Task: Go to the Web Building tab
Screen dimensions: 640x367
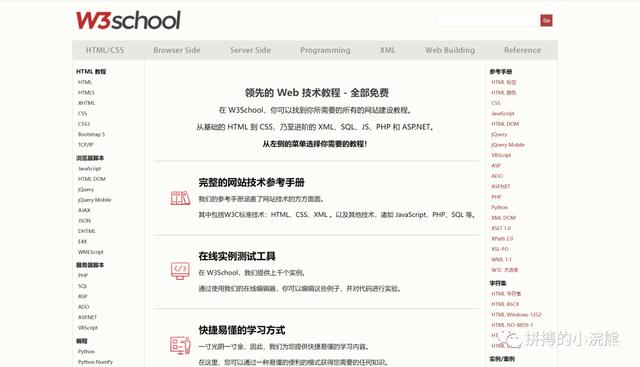Action: [x=450, y=50]
